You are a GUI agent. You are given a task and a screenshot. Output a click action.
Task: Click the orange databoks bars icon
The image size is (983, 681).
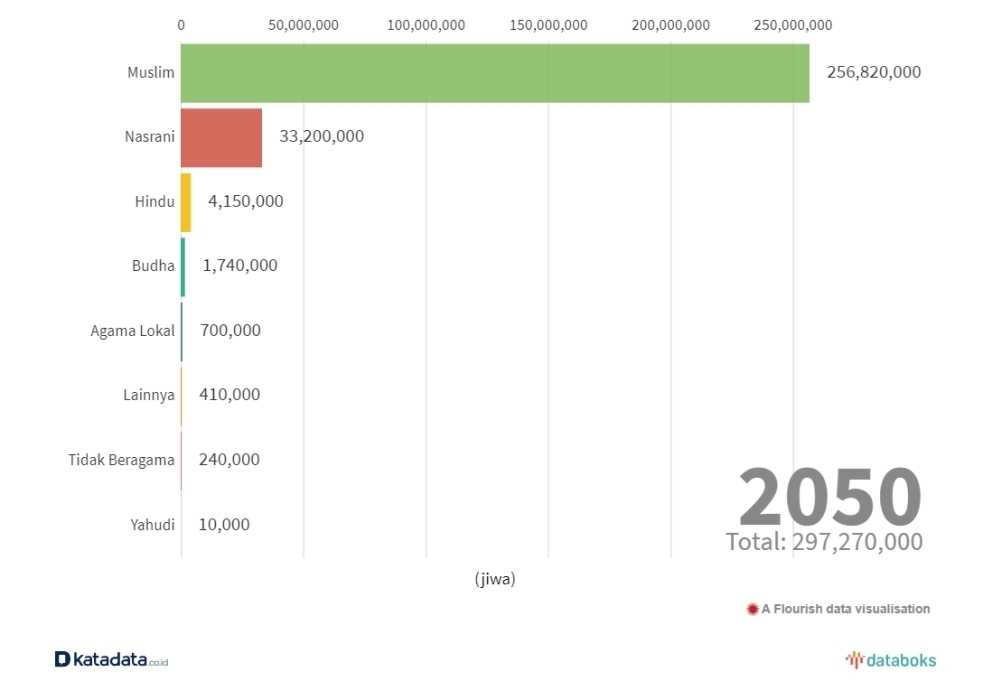(x=854, y=659)
